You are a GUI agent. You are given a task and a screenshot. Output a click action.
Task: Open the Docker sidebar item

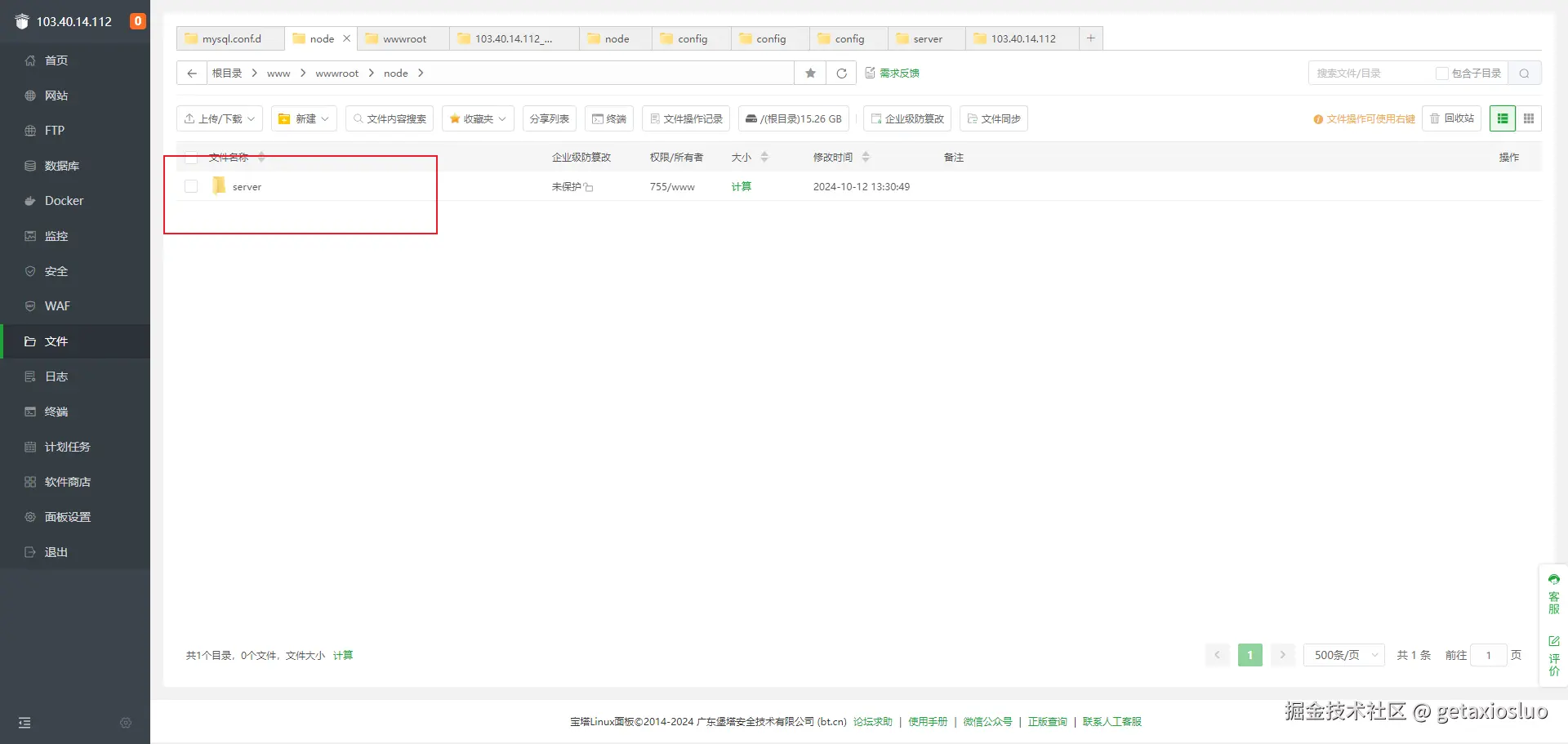[x=75, y=201]
